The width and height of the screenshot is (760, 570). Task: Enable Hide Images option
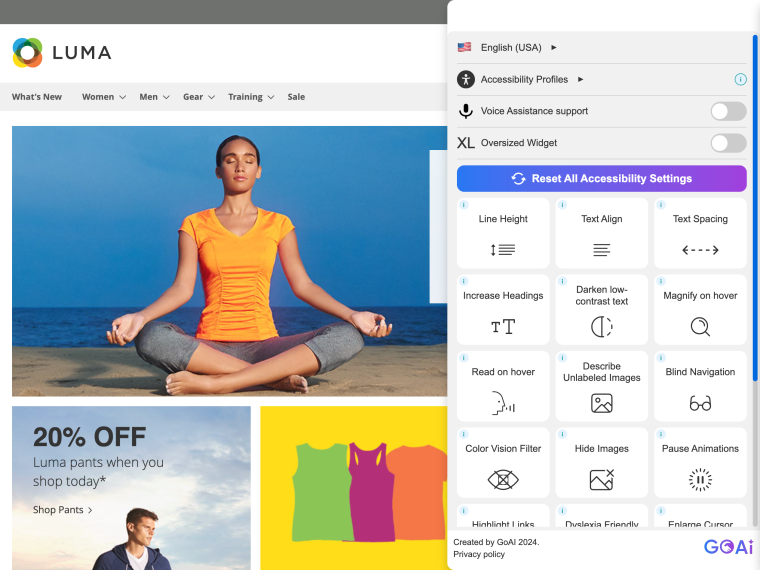602,462
